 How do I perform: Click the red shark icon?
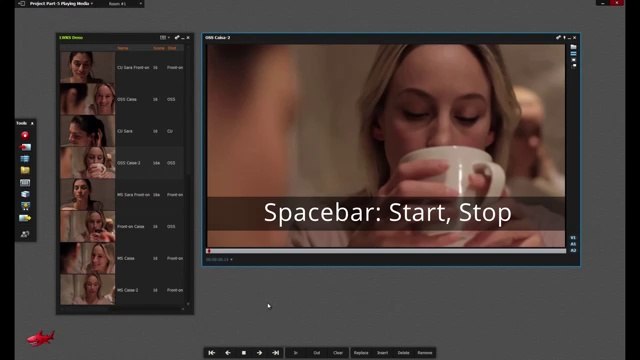click(40, 338)
